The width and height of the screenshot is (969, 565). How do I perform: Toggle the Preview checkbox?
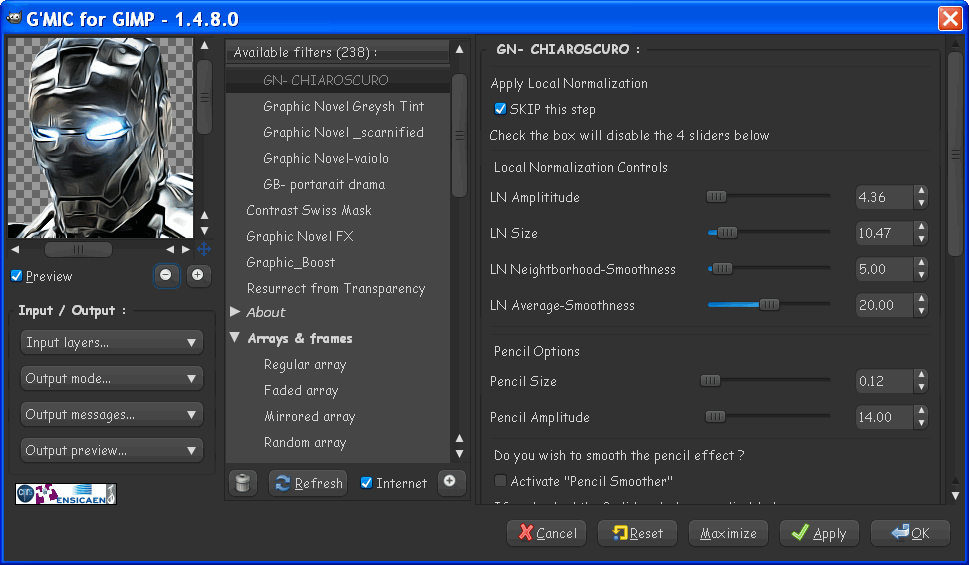pos(17,276)
